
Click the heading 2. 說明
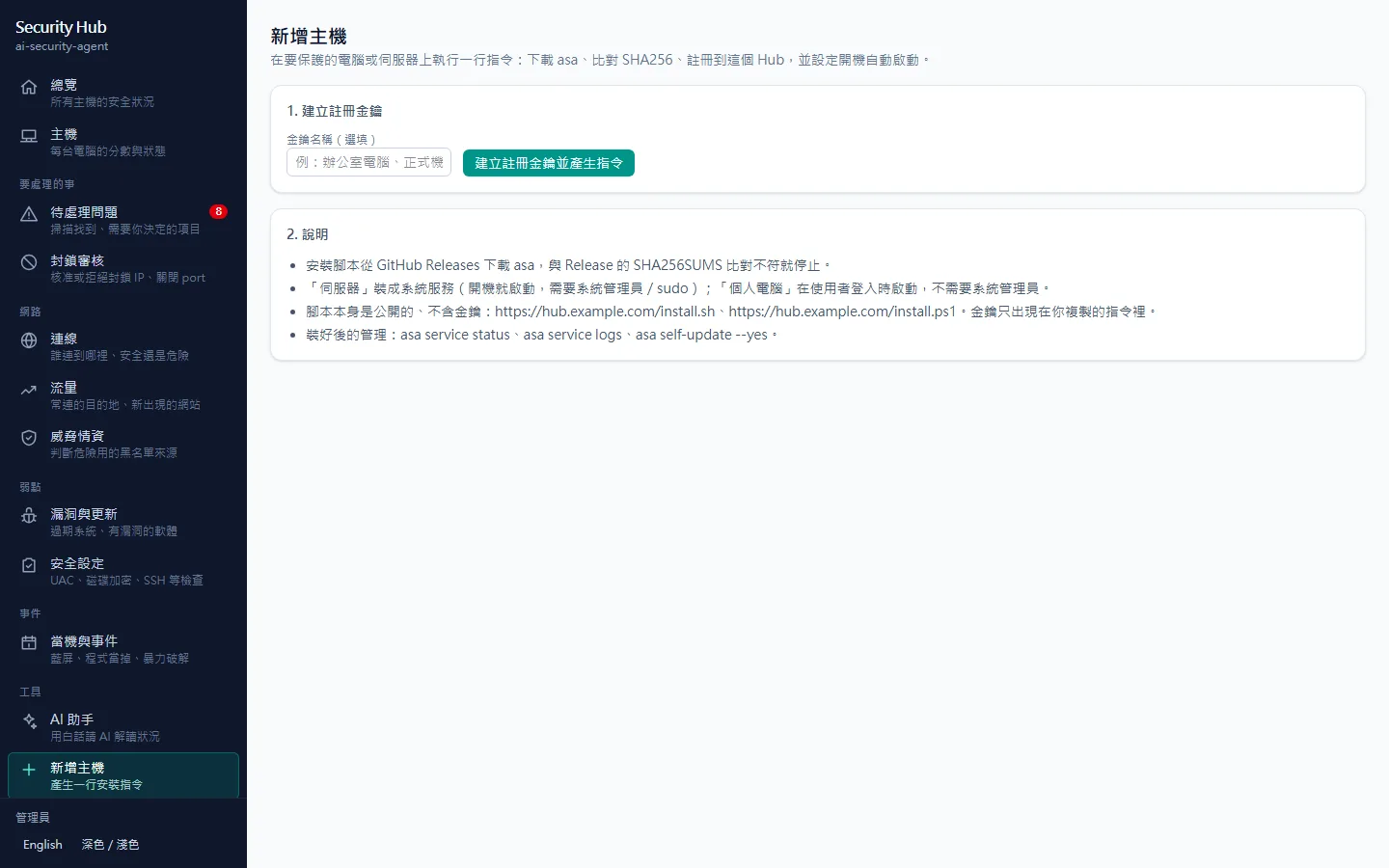point(308,234)
